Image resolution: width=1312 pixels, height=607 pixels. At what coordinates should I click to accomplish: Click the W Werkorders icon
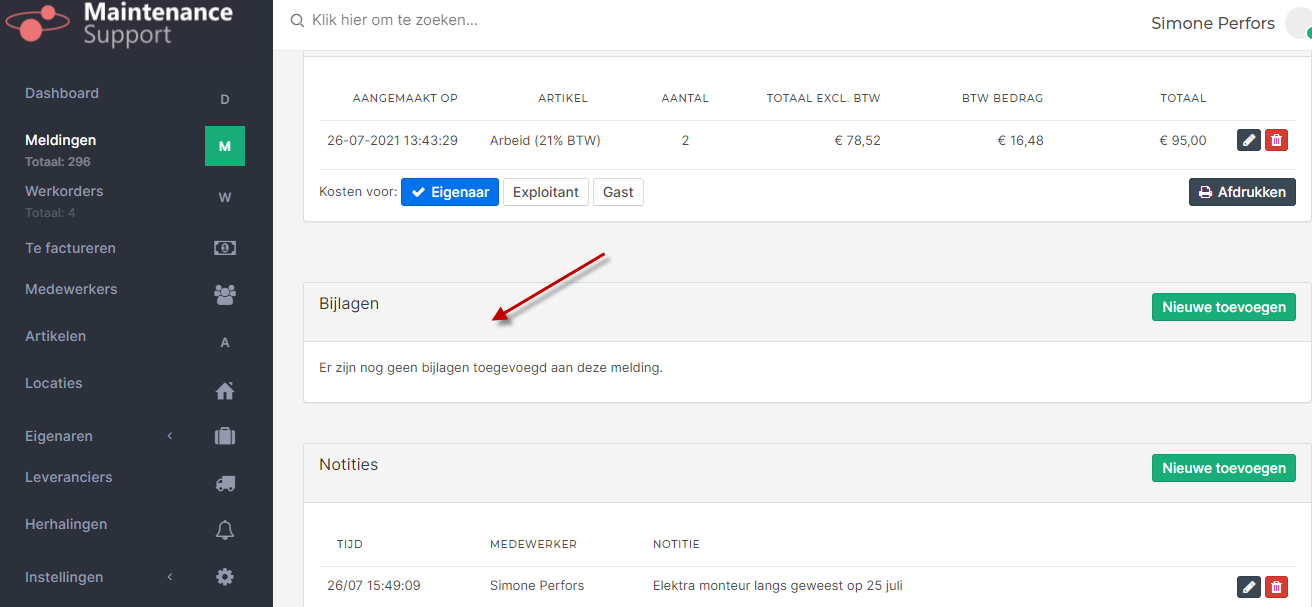click(x=225, y=197)
